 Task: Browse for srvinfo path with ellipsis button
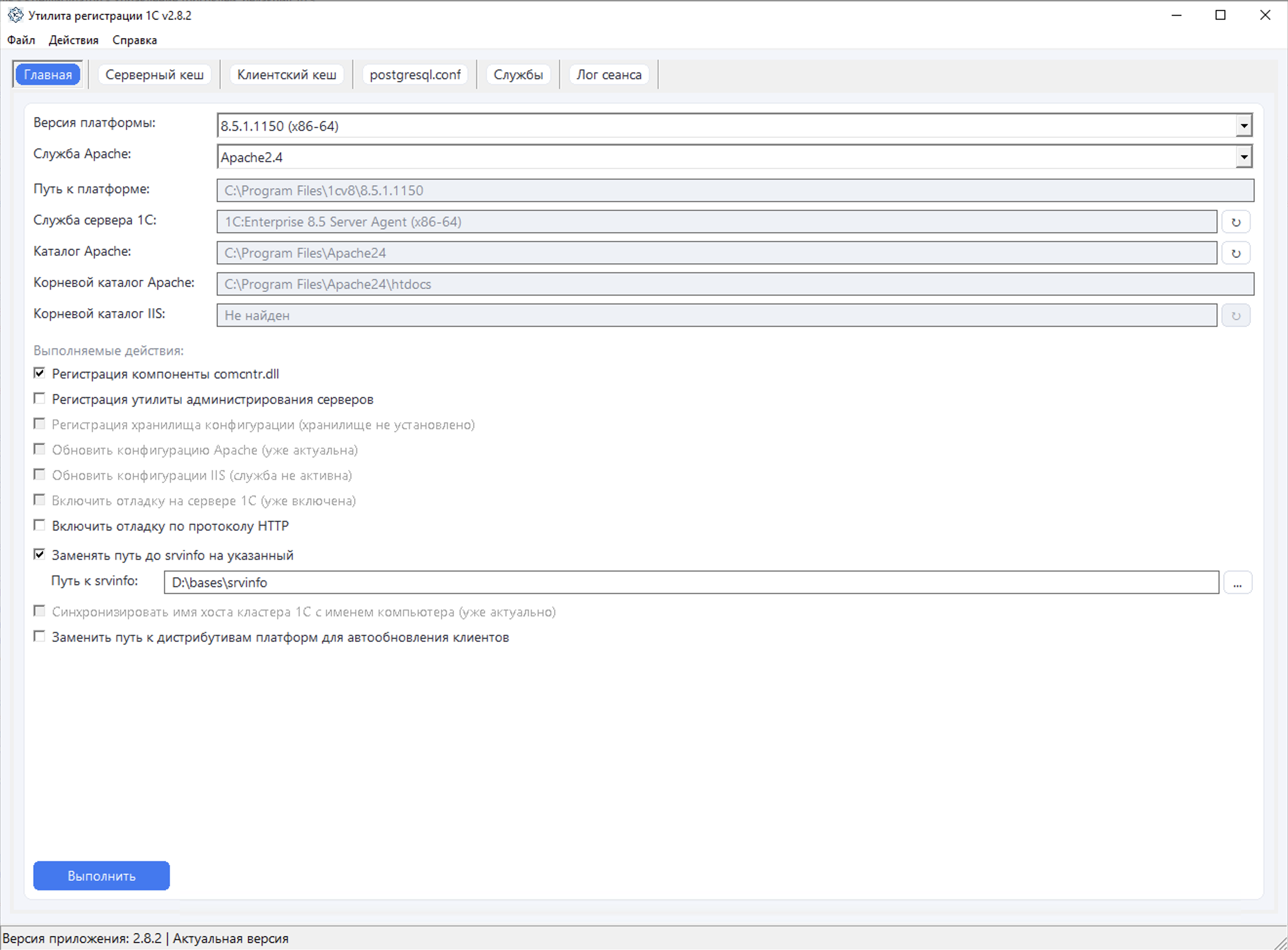pos(1237,583)
